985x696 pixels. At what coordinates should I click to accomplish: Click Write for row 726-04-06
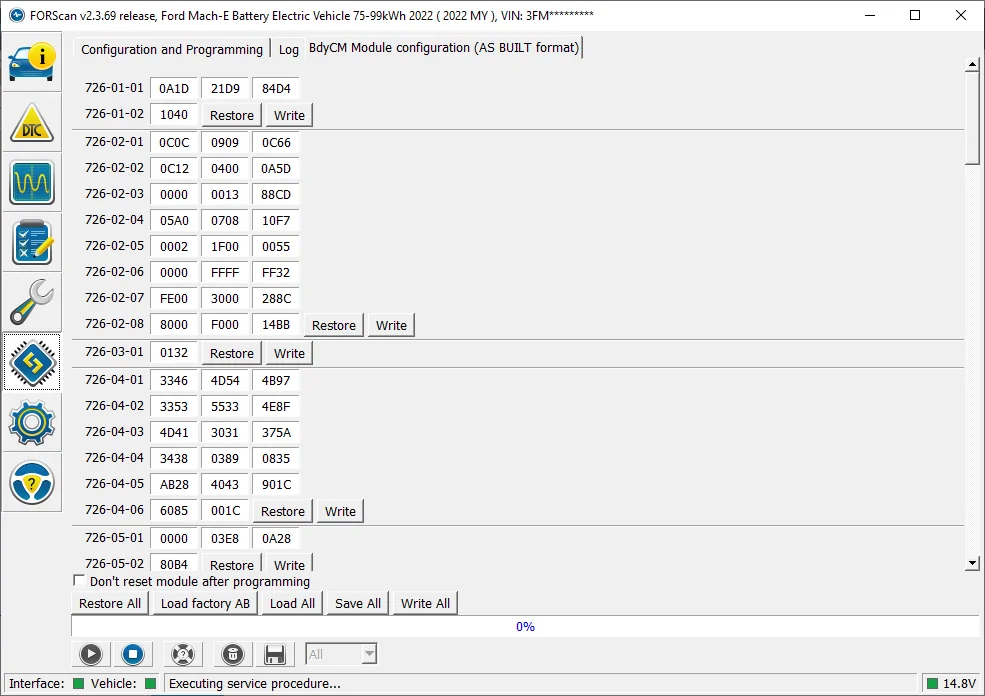pyautogui.click(x=340, y=511)
